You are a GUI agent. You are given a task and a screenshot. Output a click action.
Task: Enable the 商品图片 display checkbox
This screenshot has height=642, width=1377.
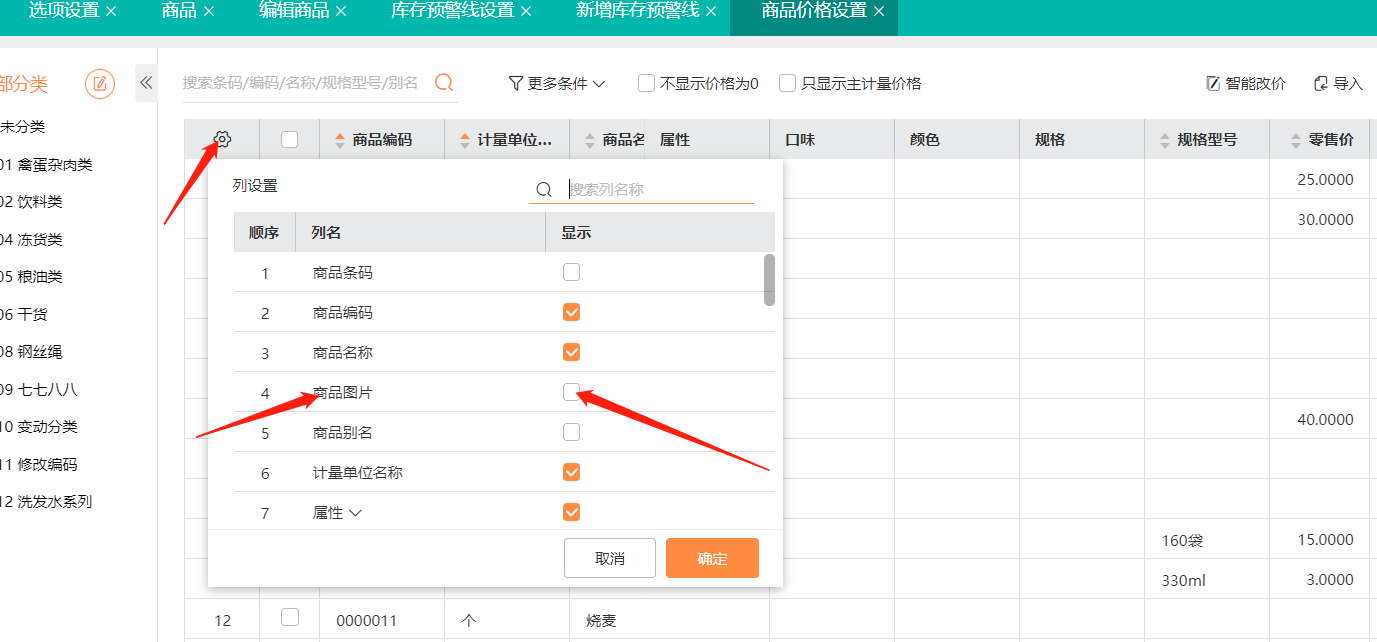coord(571,392)
